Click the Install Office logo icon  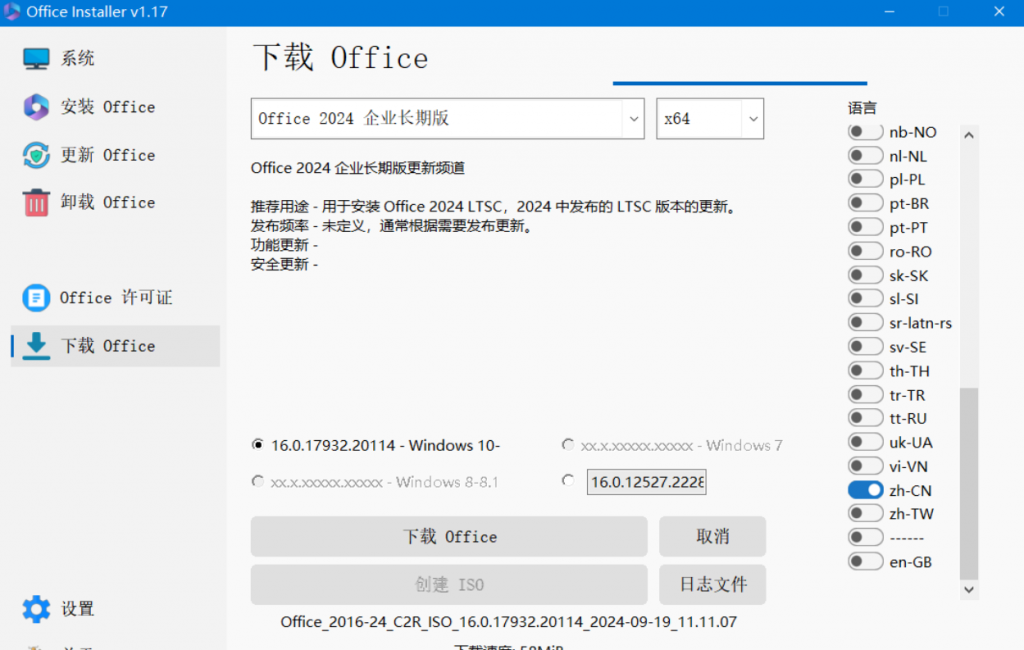point(36,107)
